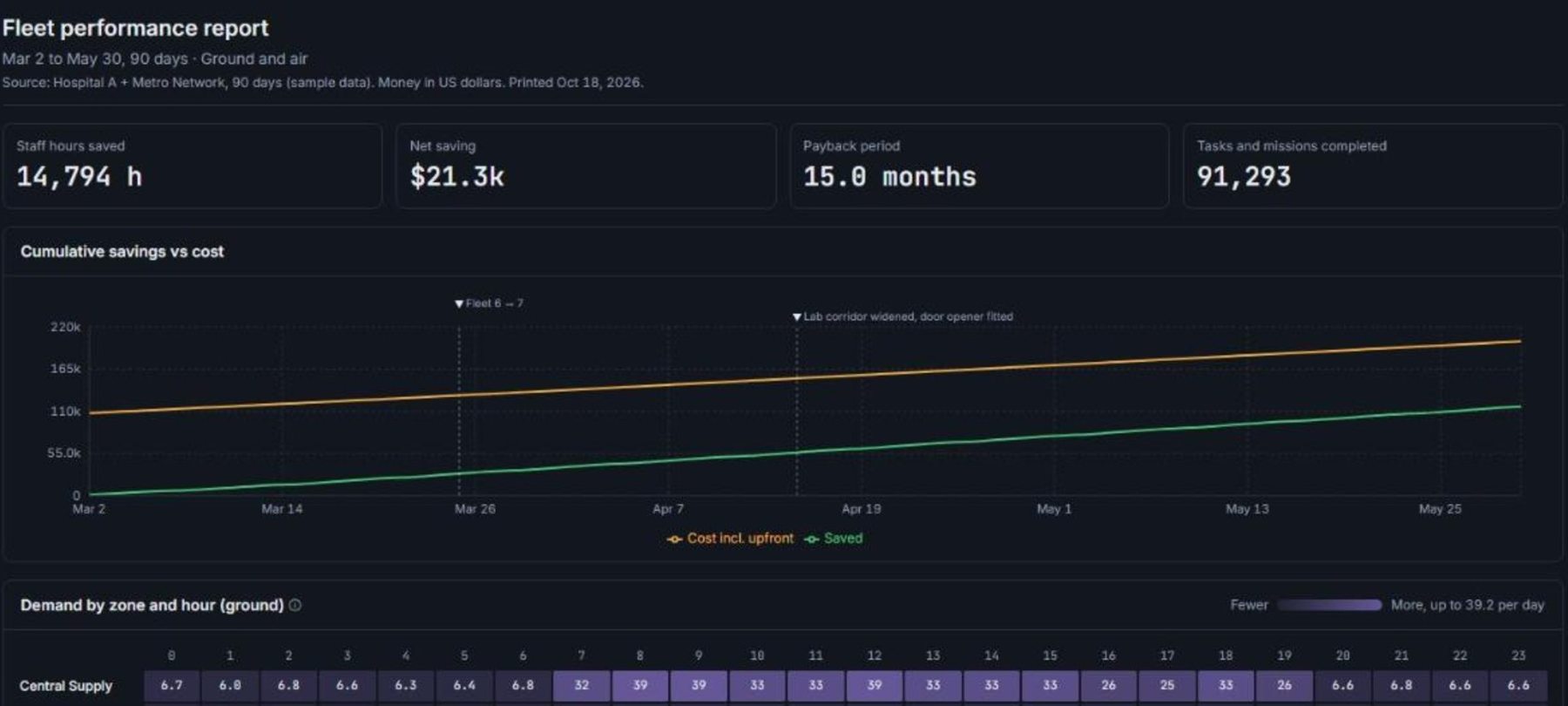The image size is (1568, 706).
Task: Click the 110k y-axis label
Action: [65, 411]
